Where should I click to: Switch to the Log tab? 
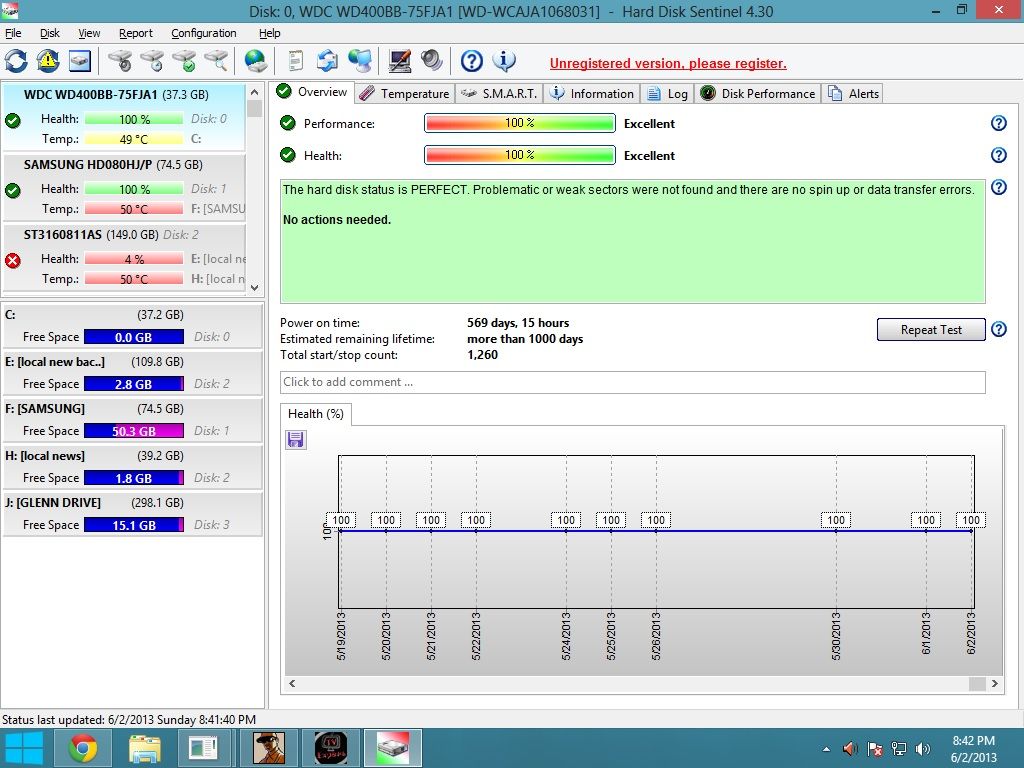(x=667, y=93)
